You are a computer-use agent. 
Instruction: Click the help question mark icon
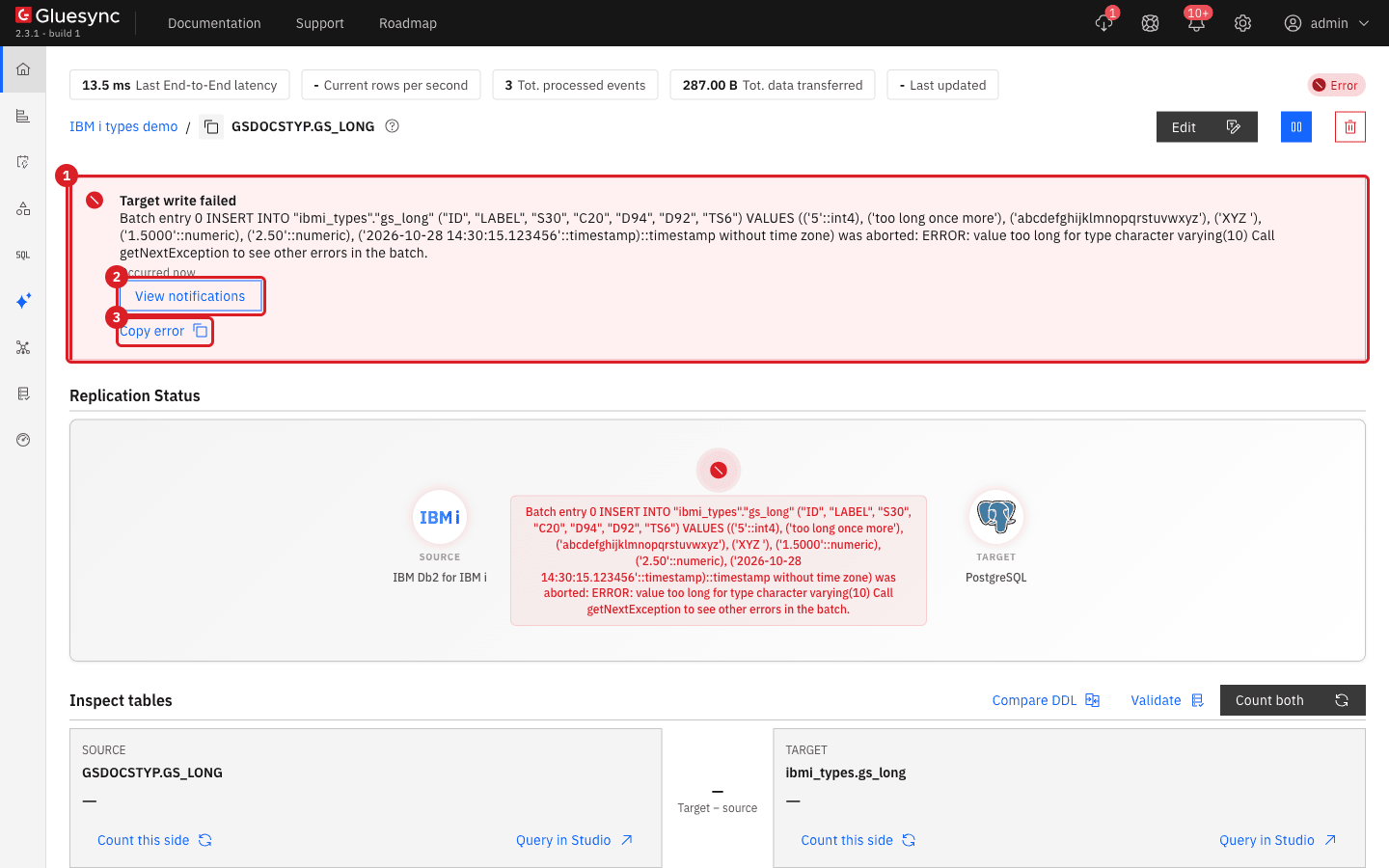pos(392,125)
